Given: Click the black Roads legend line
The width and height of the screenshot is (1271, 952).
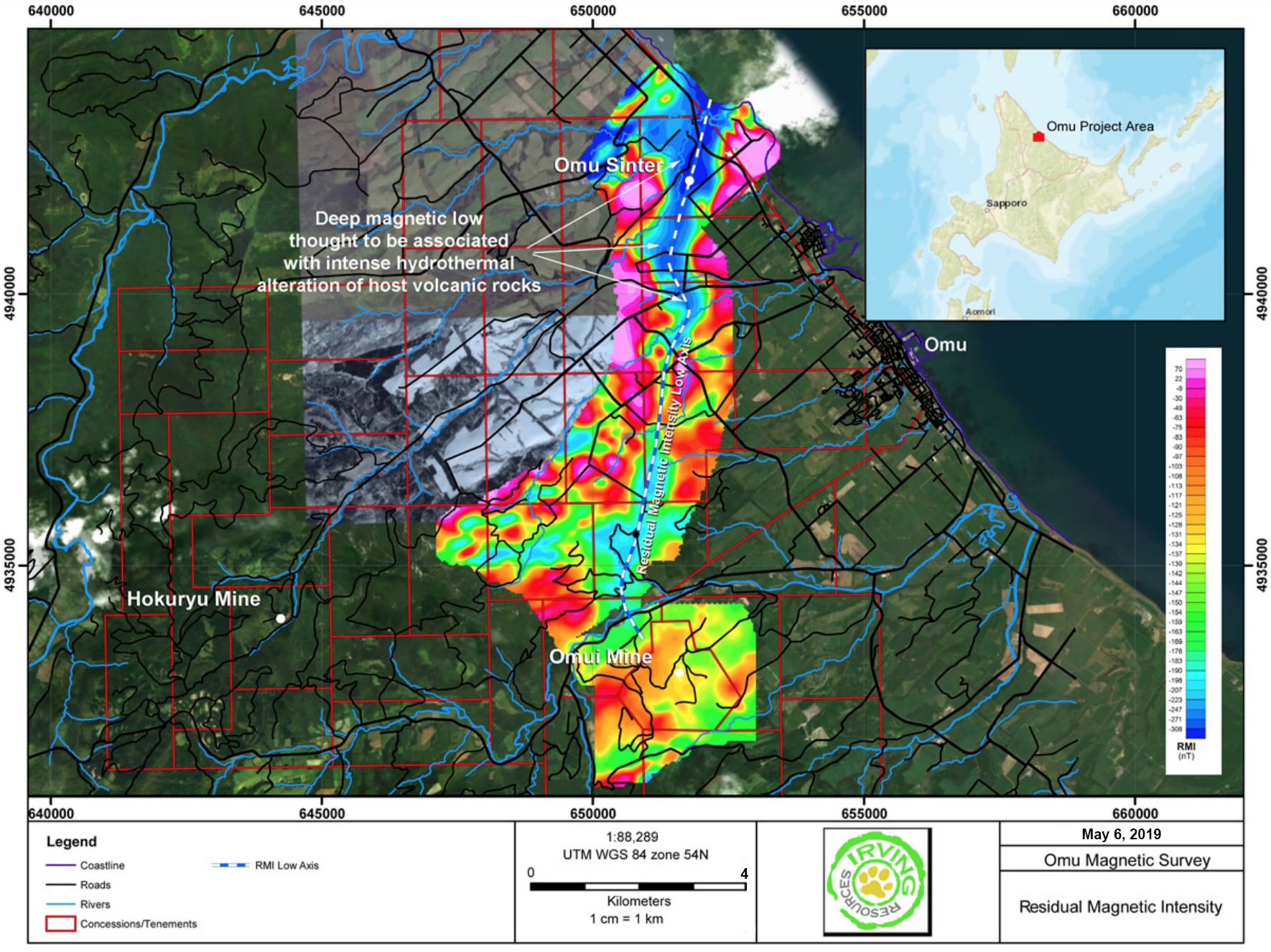Looking at the screenshot, I should pos(60,885).
